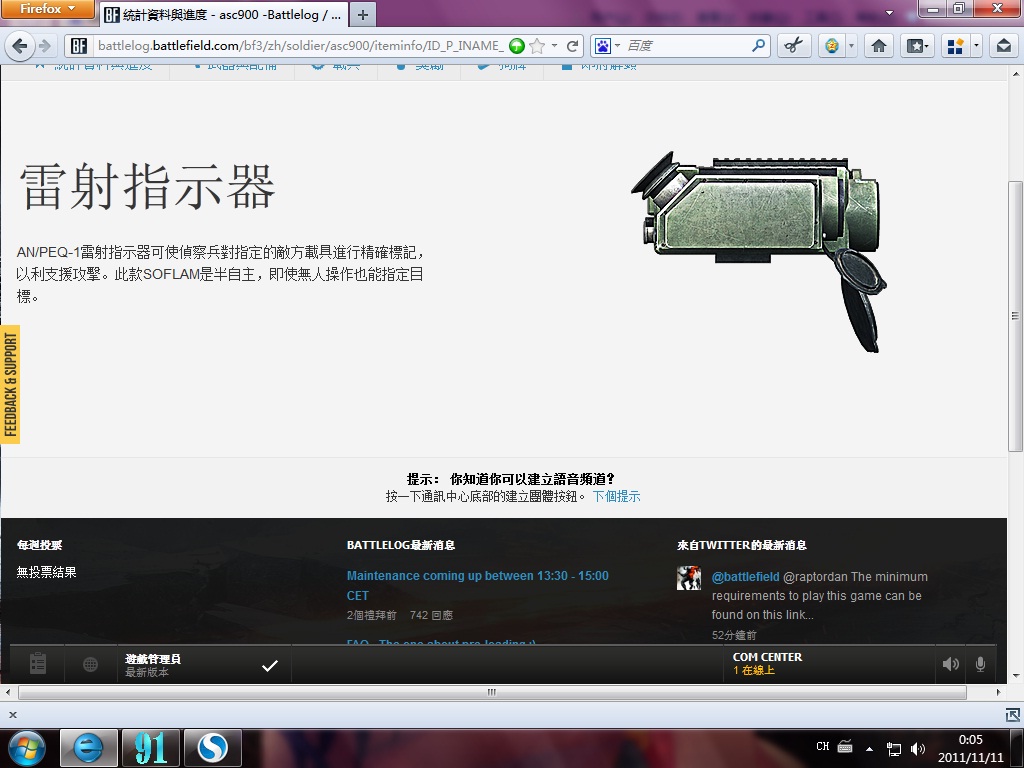1024x768 pixels.
Task: Click the 下個提示 next tip link
Action: pos(616,496)
